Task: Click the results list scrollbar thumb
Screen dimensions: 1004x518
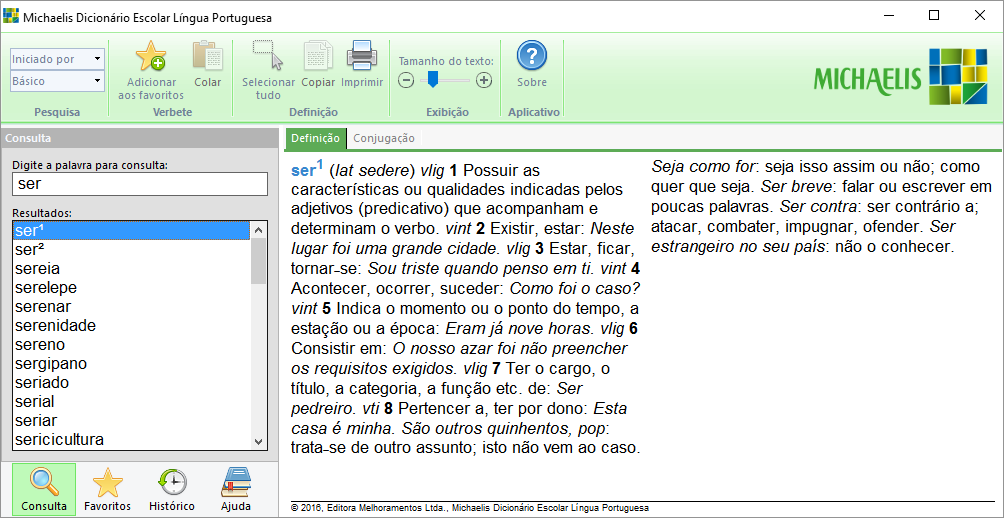Action: (x=258, y=261)
